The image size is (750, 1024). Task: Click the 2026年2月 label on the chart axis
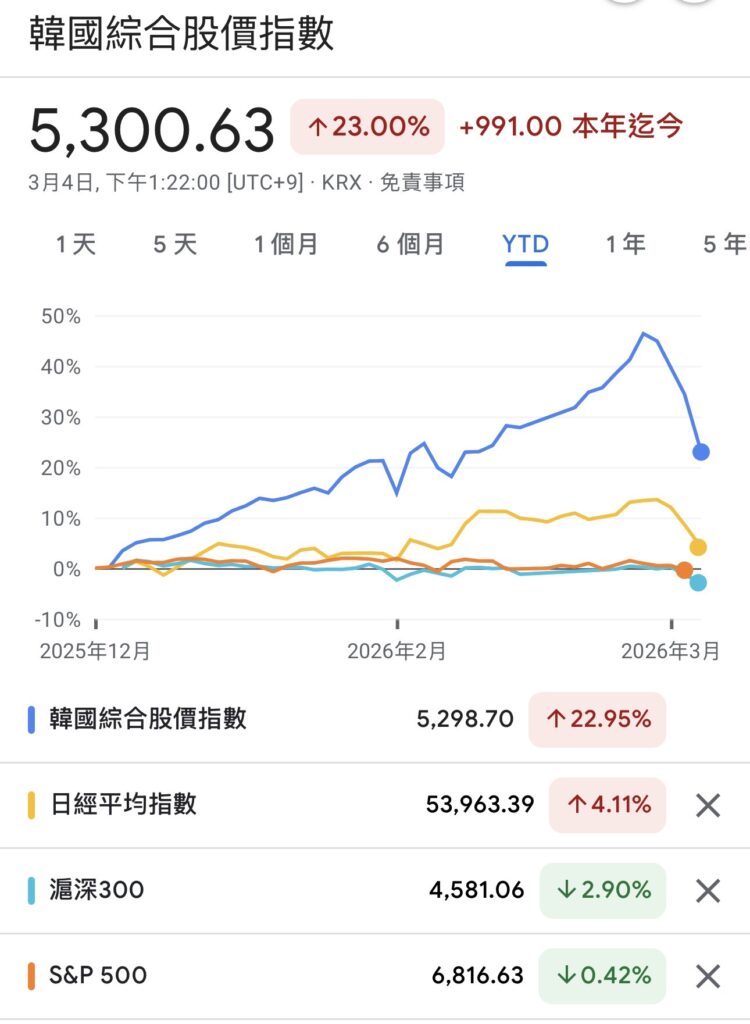point(396,651)
